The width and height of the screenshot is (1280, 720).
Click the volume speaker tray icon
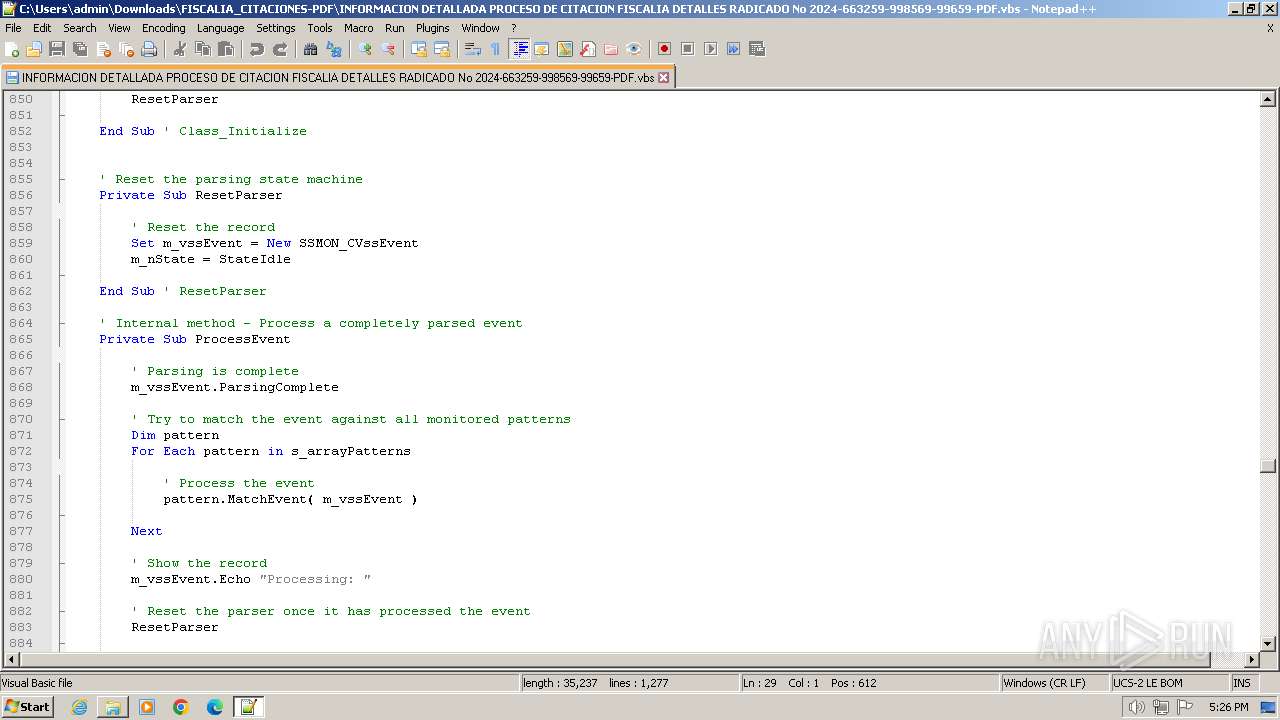pyautogui.click(x=1136, y=707)
